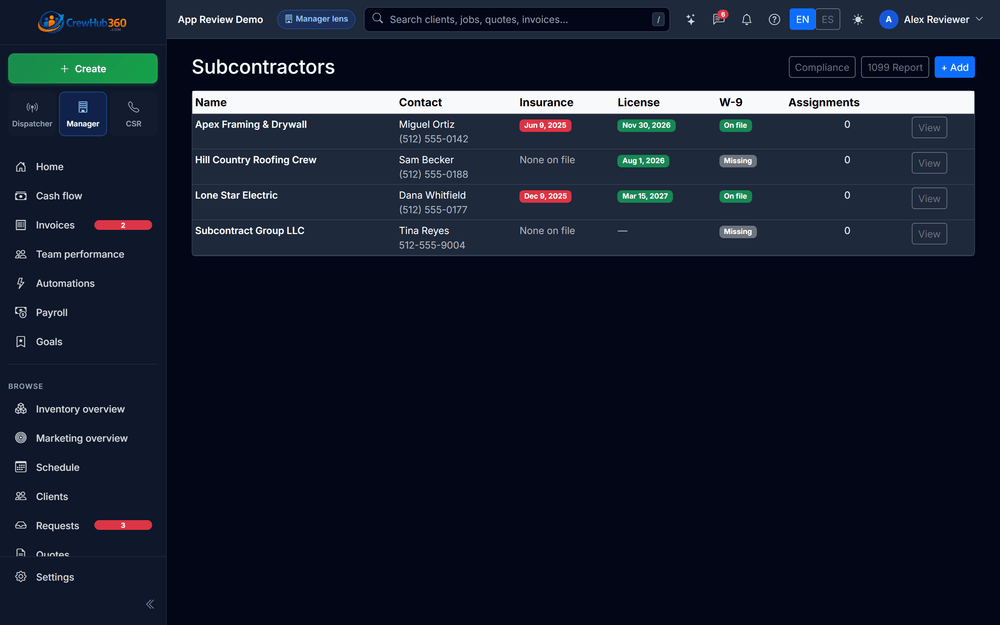This screenshot has height=625, width=1000.
Task: Click the Dec 9, 2025 insurance badge
Action: coord(545,196)
